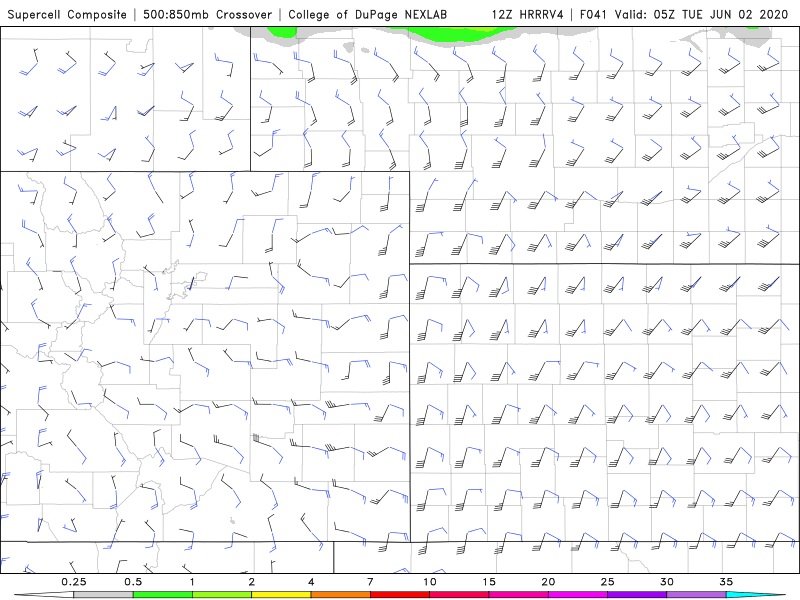Pick the yellow legend swatch between 2 and 4

coord(281,595)
